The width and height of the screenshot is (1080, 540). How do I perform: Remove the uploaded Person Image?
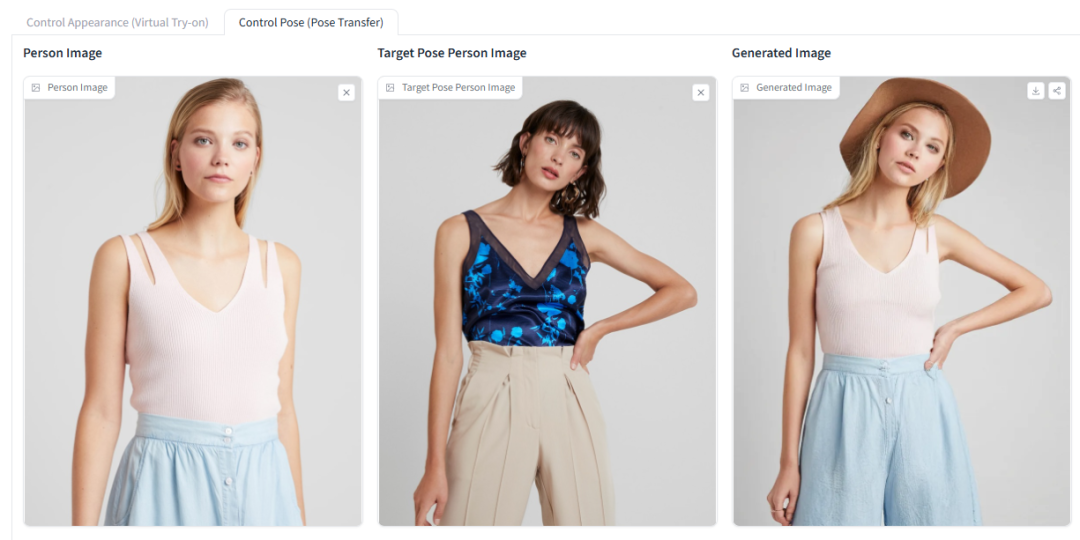point(346,92)
